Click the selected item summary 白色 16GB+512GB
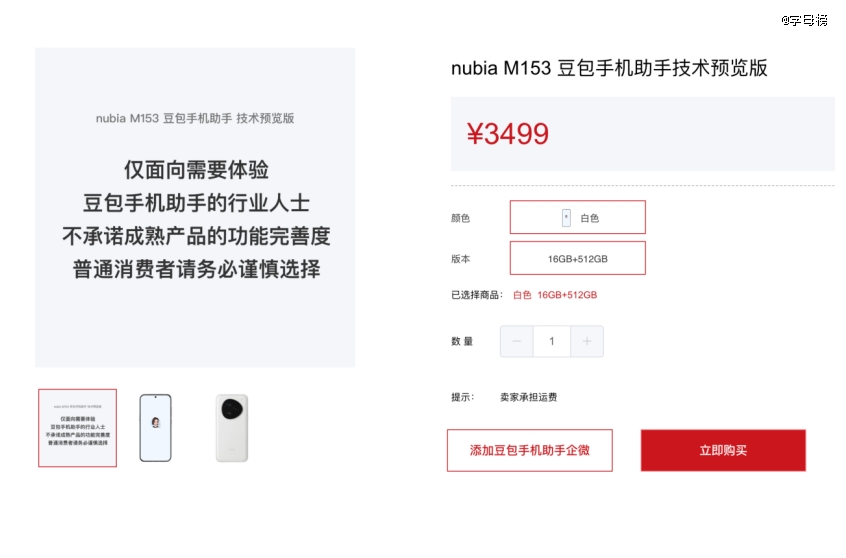 555,295
